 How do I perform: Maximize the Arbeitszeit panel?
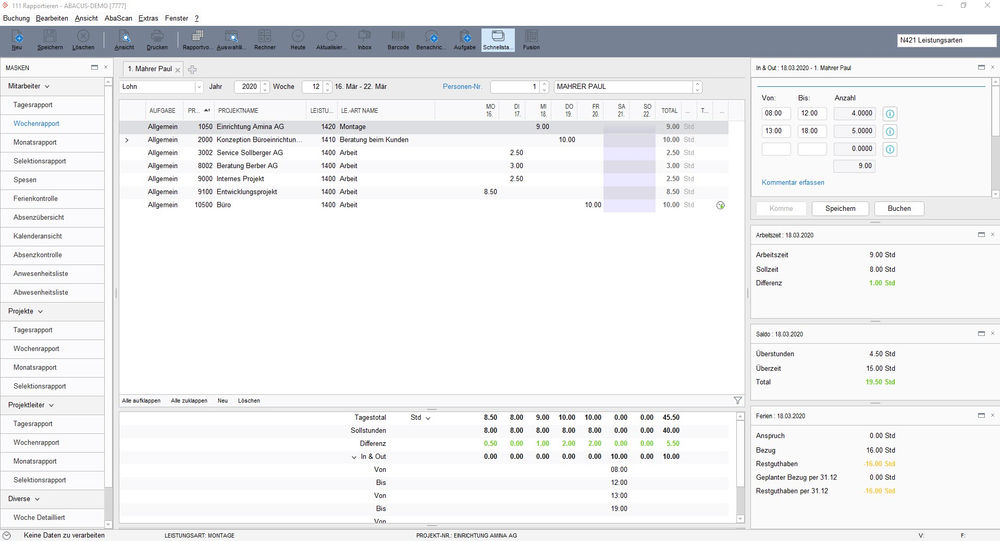tap(981, 235)
